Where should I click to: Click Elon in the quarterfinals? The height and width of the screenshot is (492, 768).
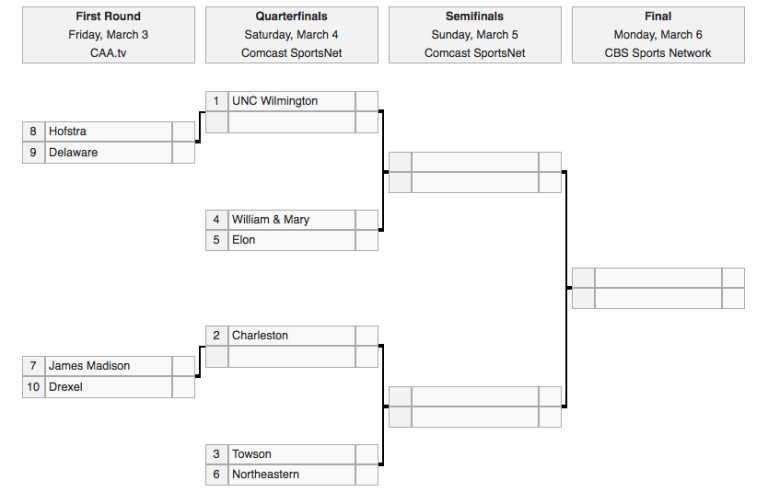[x=243, y=240]
